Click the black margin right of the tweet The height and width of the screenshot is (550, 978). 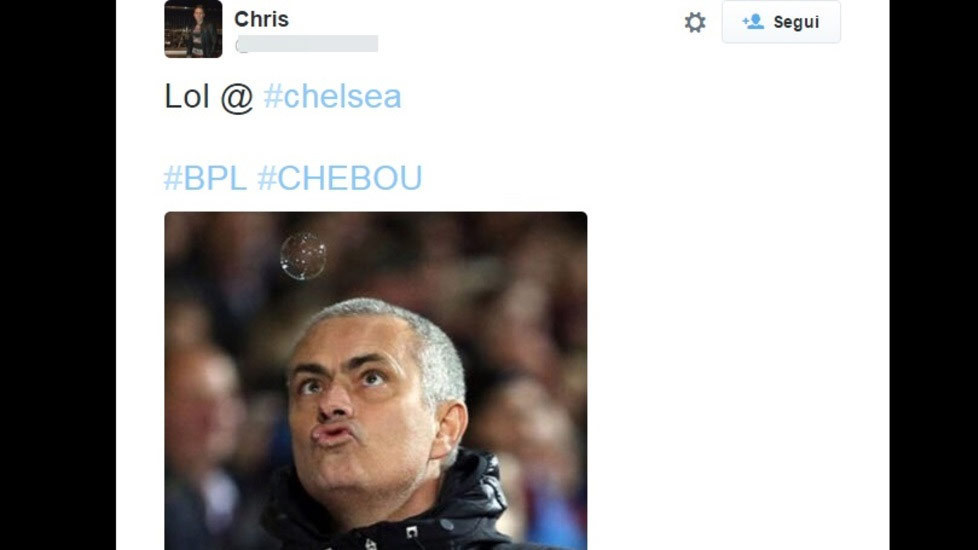pyautogui.click(x=934, y=275)
